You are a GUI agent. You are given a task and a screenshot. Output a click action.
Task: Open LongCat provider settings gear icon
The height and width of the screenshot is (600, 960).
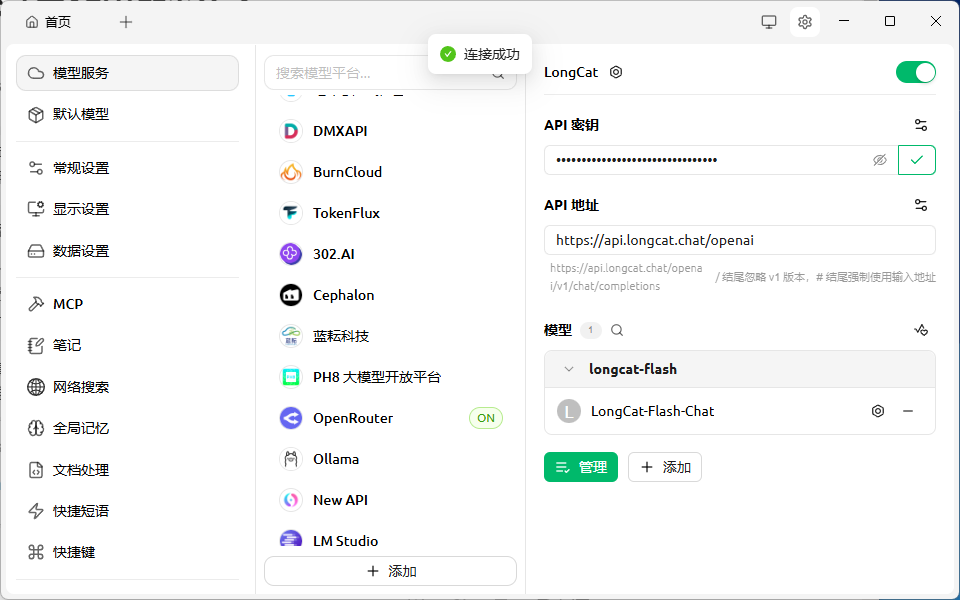[x=616, y=72]
